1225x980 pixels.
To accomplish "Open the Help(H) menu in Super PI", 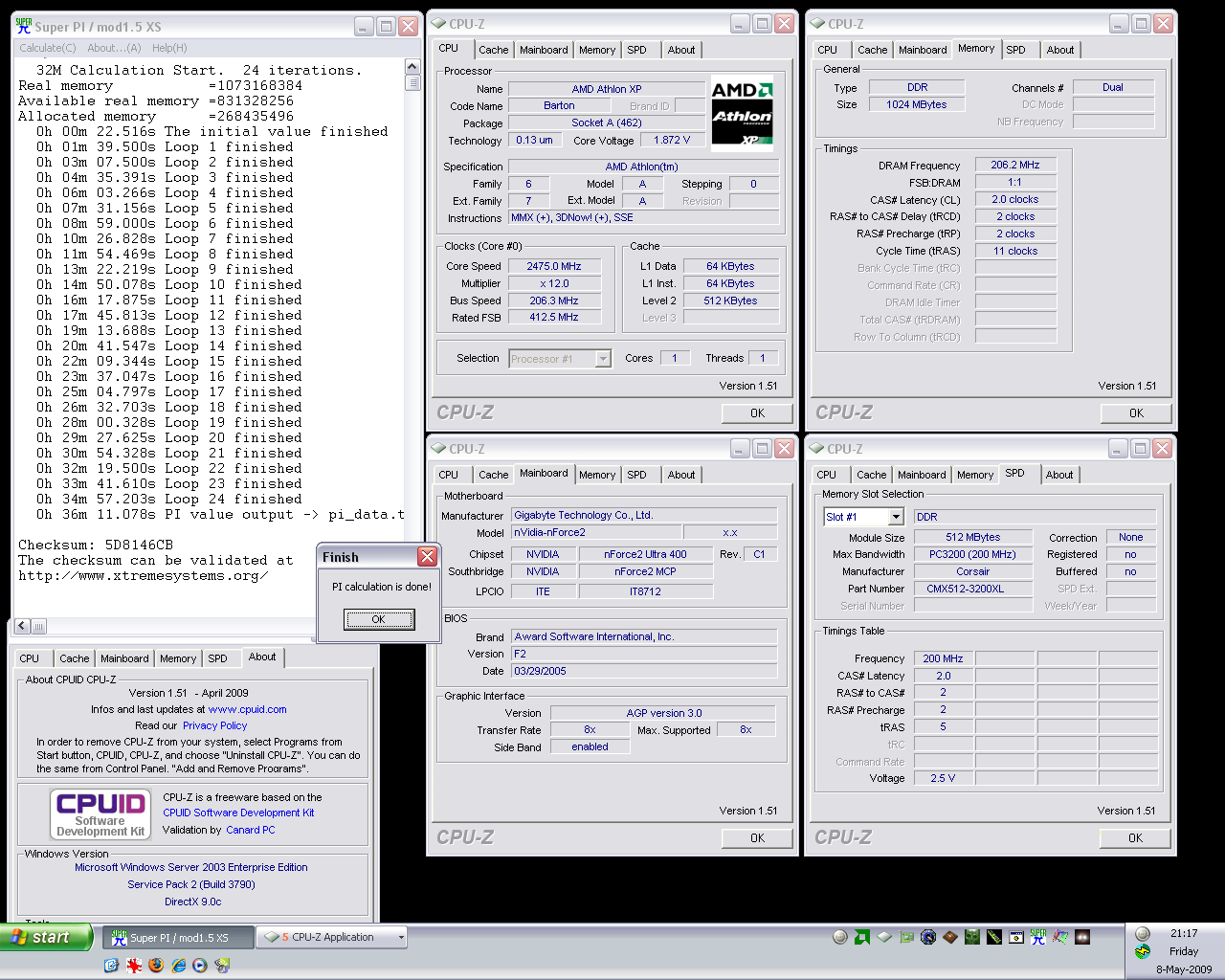I will click(x=169, y=48).
